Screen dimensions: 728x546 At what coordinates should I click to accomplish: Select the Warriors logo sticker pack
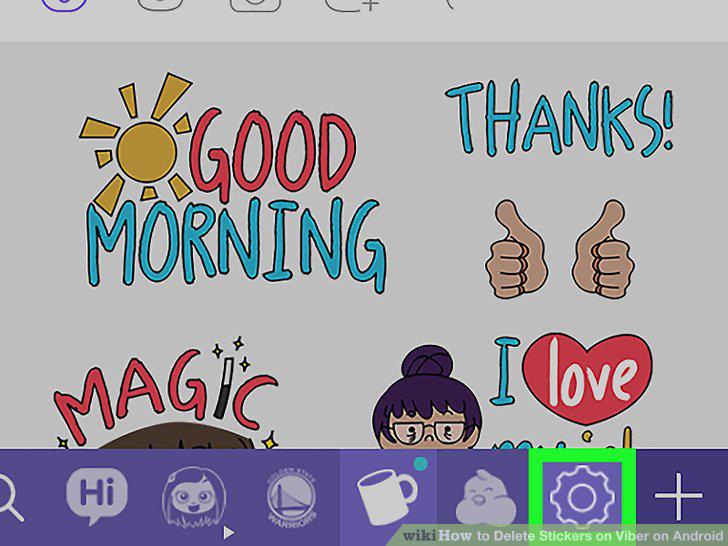point(292,497)
